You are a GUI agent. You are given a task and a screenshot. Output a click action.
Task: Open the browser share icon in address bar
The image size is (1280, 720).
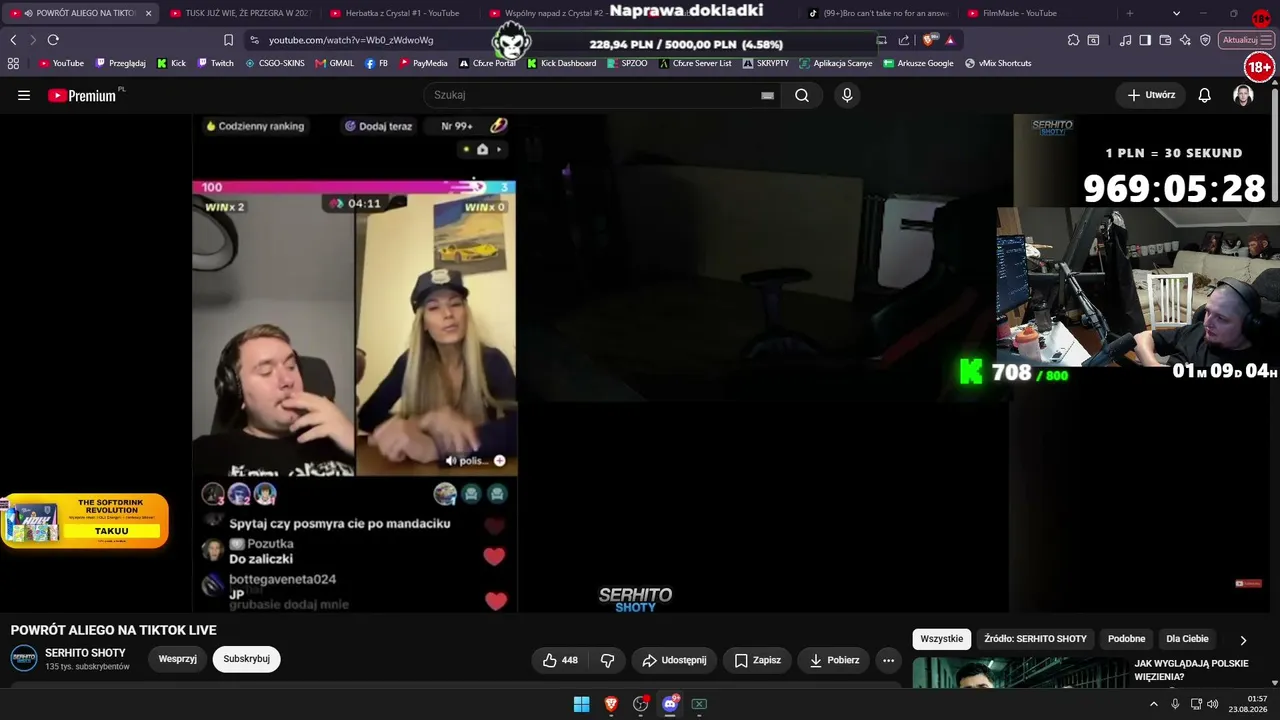(904, 40)
